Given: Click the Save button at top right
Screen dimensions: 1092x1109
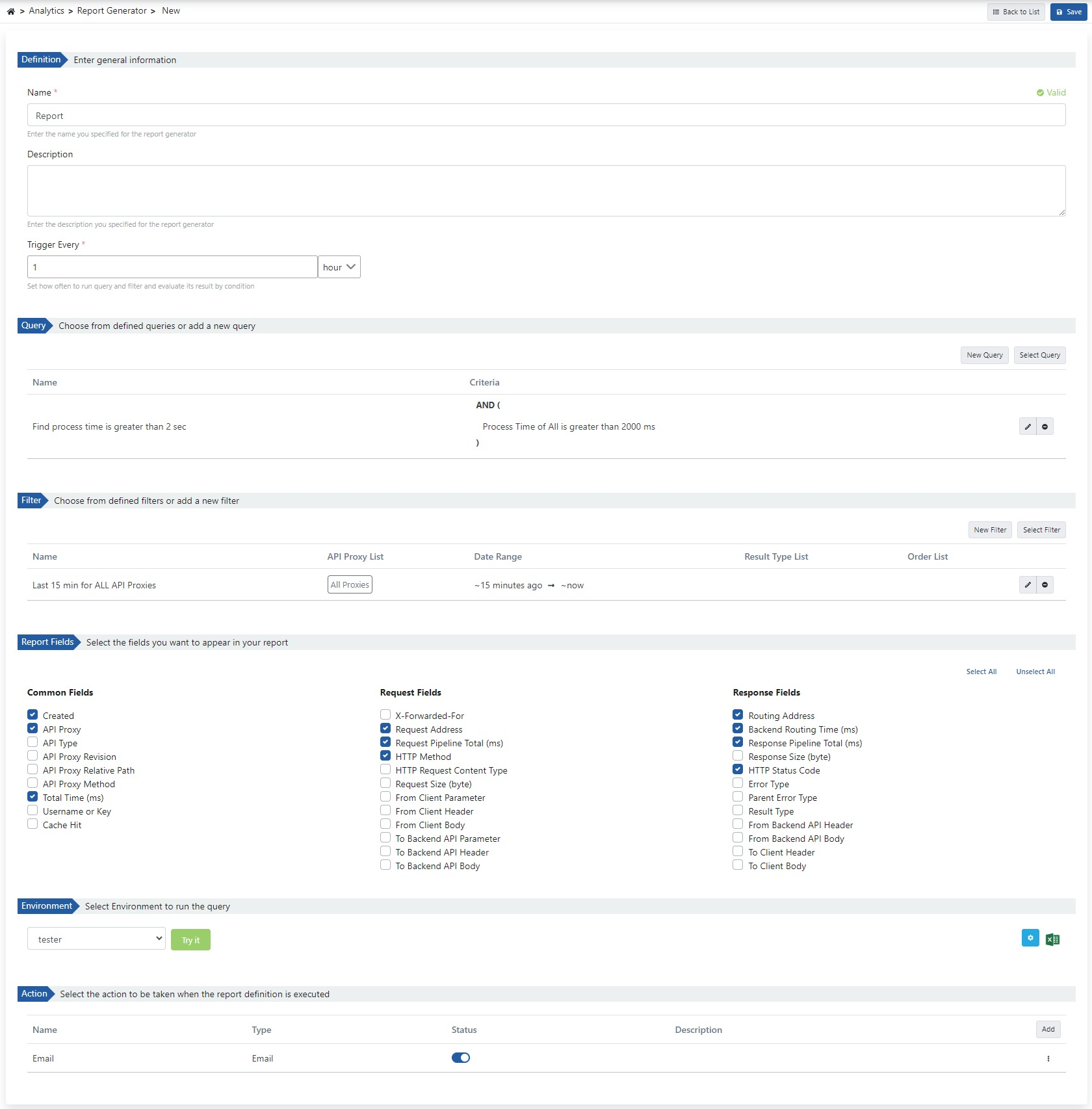Looking at the screenshot, I should (1068, 11).
